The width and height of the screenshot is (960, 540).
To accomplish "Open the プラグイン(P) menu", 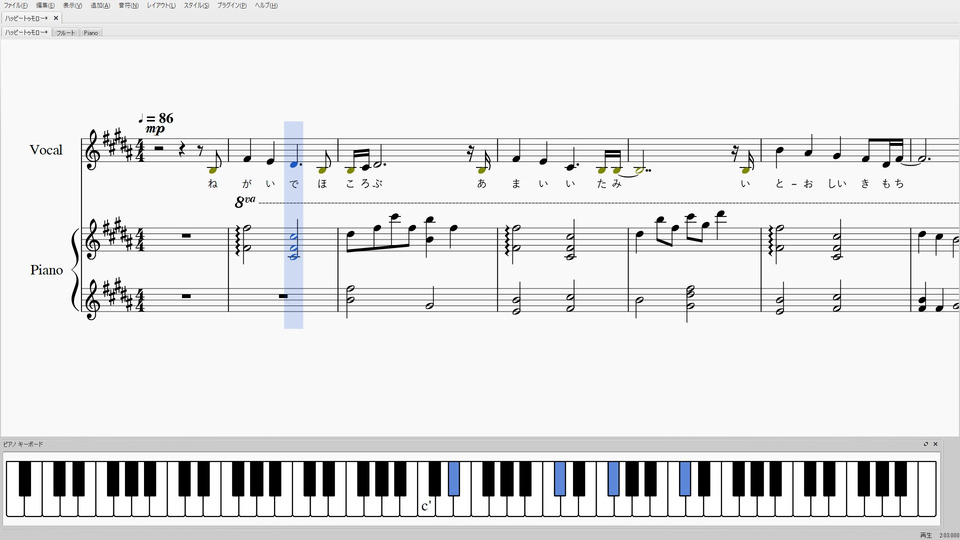I will tap(232, 6).
